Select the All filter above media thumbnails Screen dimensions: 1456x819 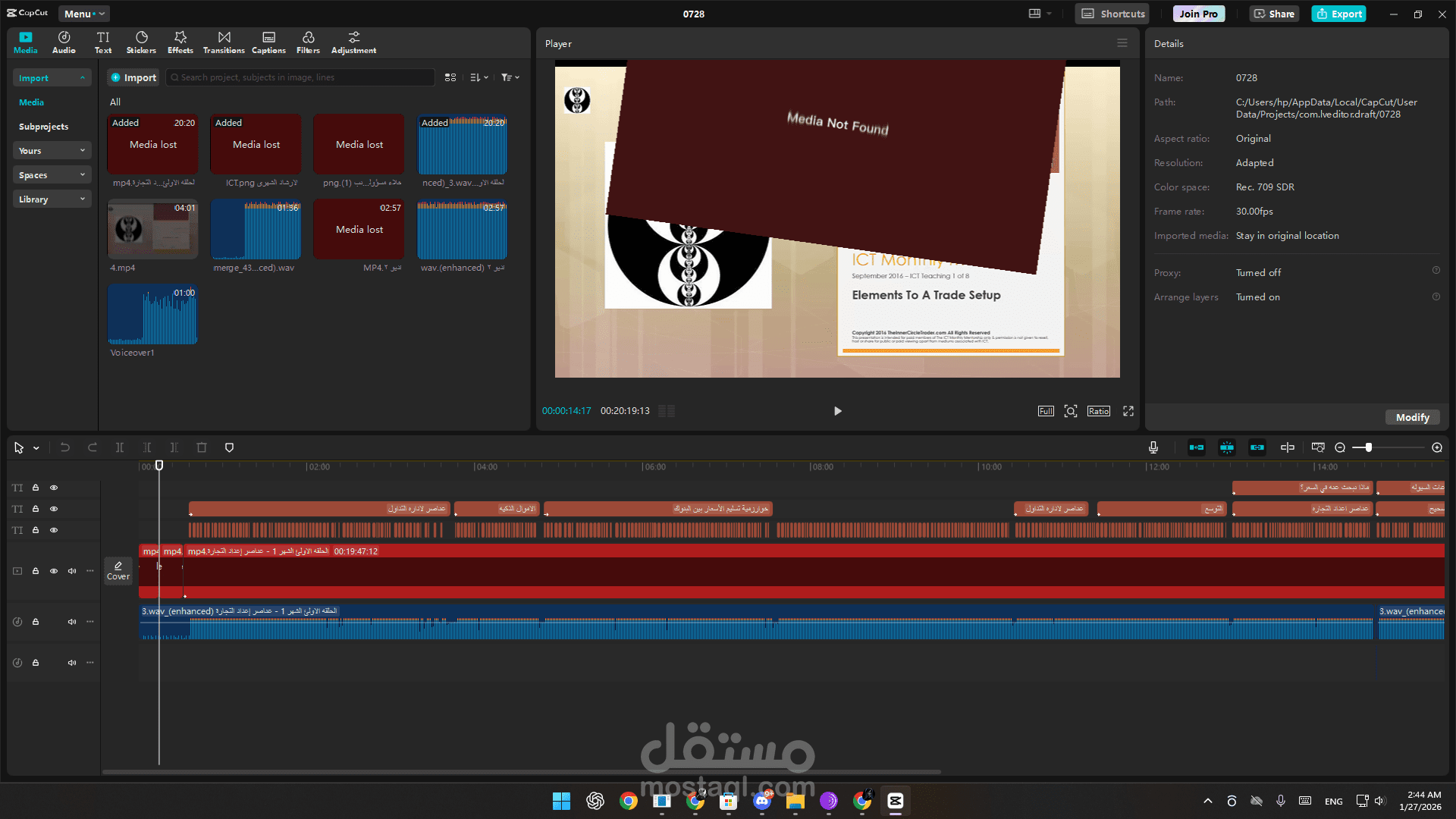coord(115,102)
